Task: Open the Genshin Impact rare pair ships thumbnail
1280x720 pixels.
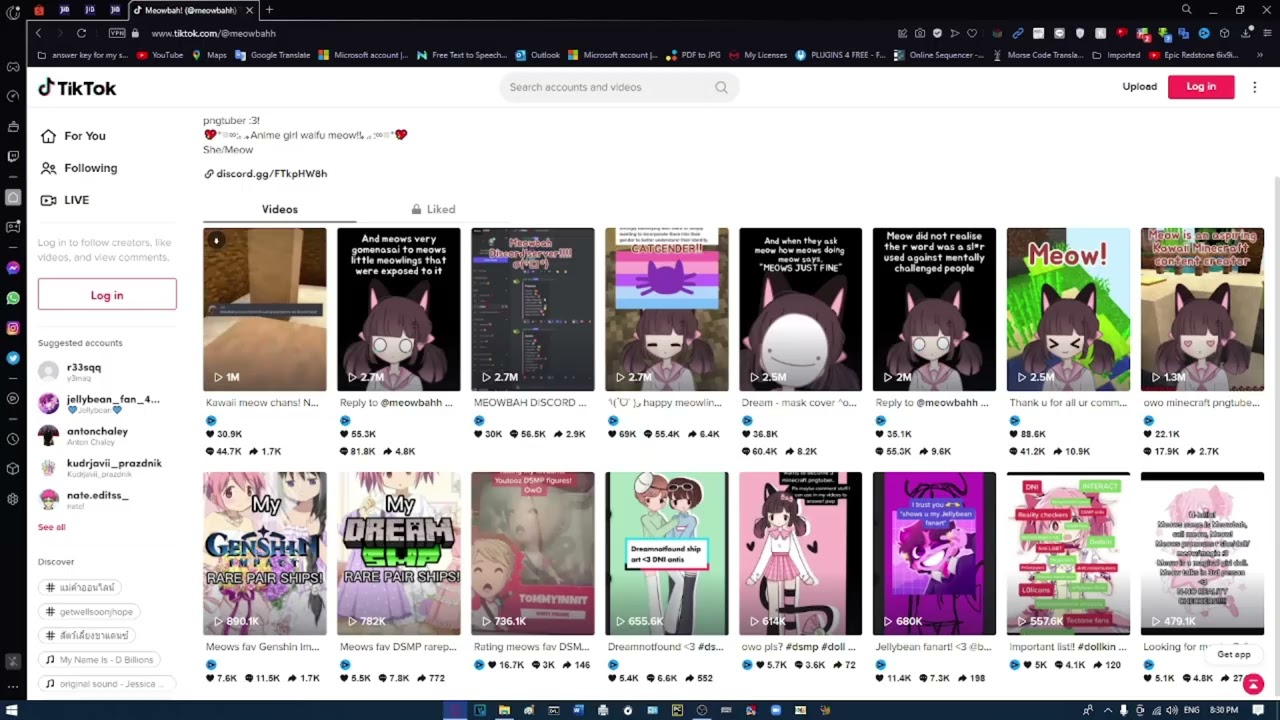Action: 265,553
